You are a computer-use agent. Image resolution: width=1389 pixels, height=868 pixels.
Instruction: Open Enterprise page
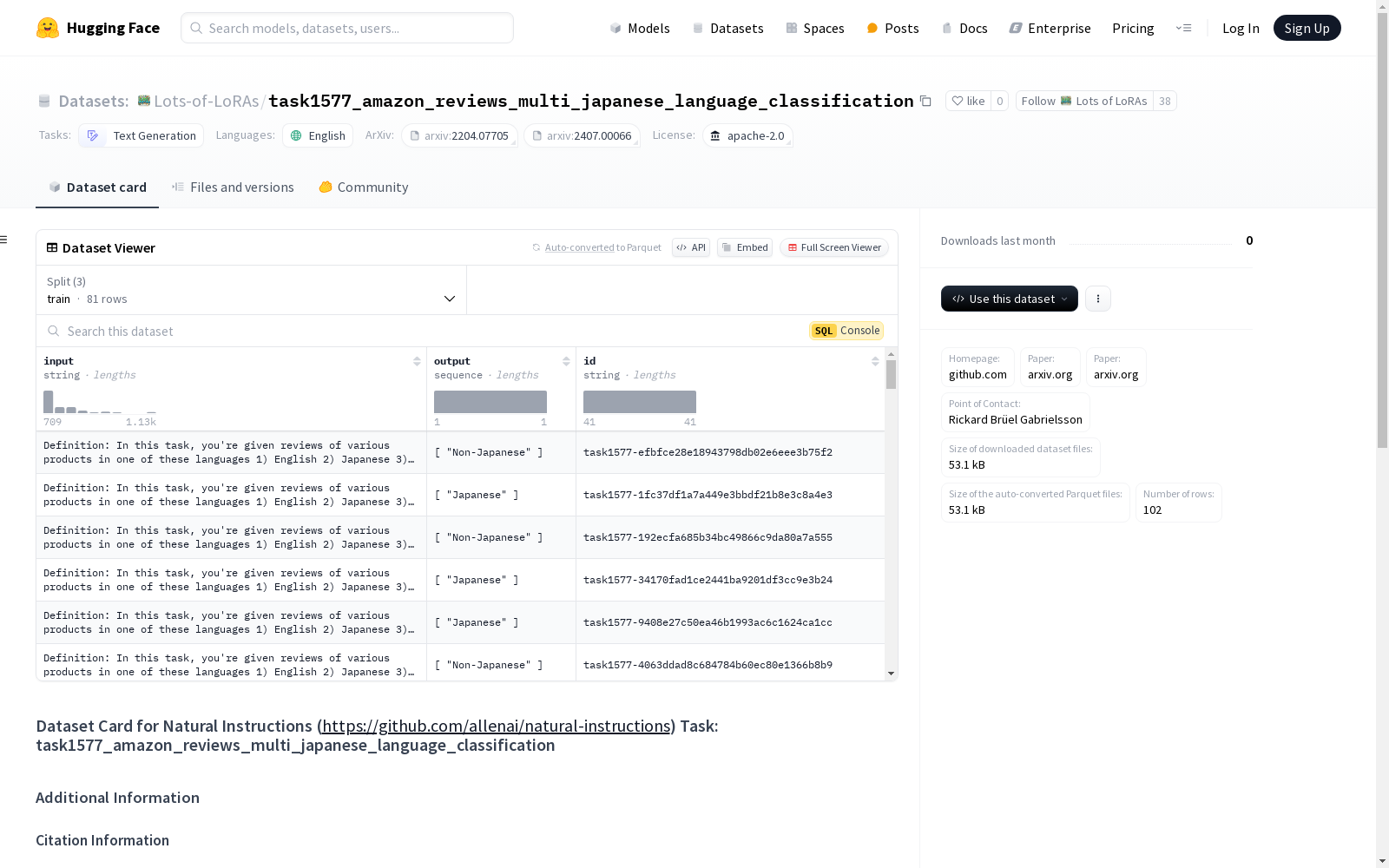[x=1050, y=28]
